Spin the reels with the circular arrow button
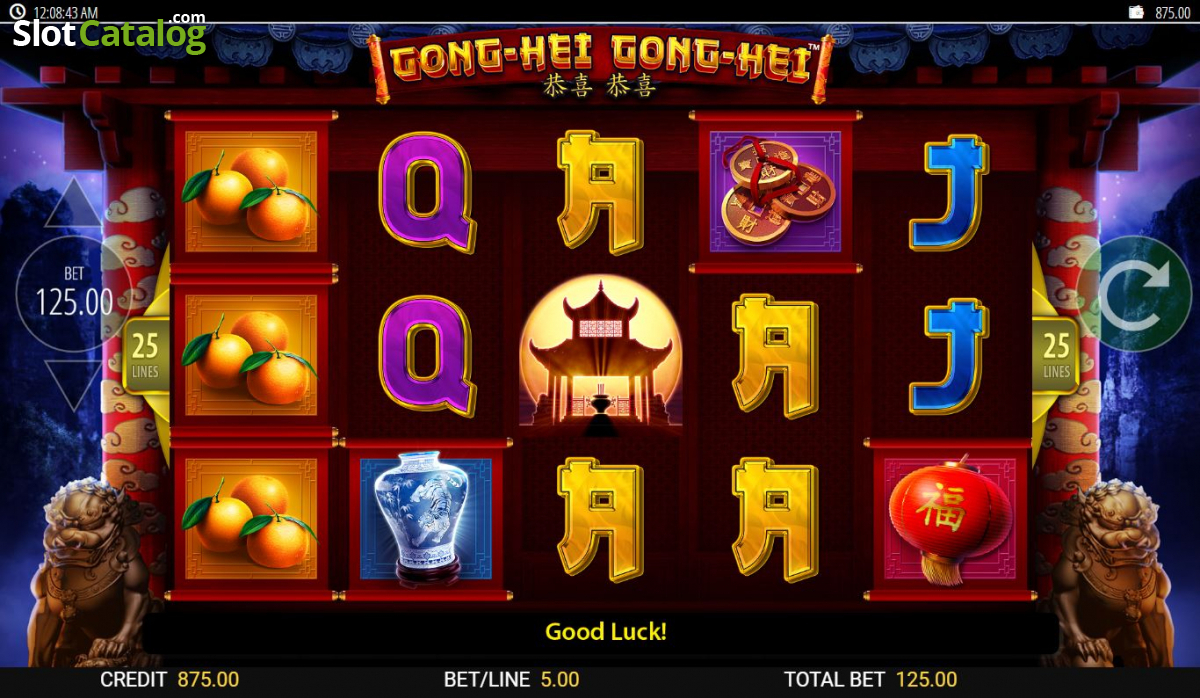1200x698 pixels. click(1134, 294)
